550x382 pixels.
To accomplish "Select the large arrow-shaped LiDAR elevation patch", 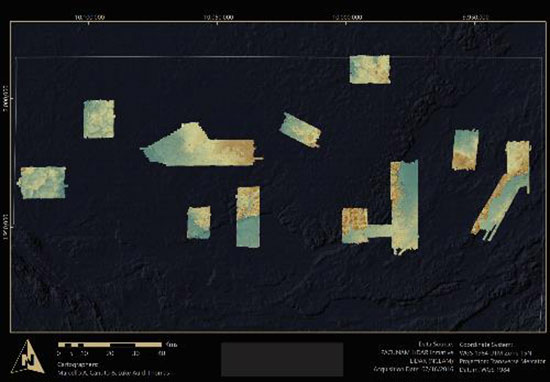I will point(201,145).
